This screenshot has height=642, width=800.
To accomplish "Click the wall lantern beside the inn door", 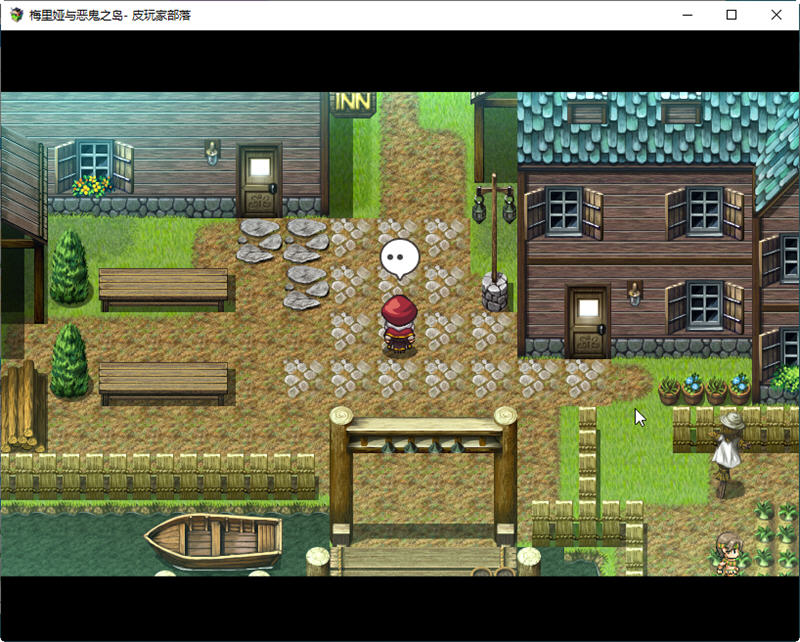I will pos(212,152).
